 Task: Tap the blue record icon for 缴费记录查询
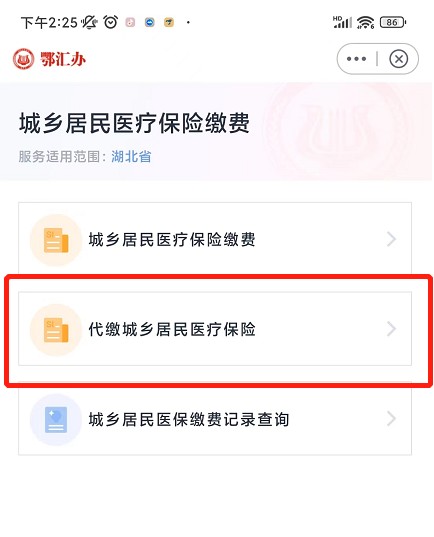(x=56, y=420)
